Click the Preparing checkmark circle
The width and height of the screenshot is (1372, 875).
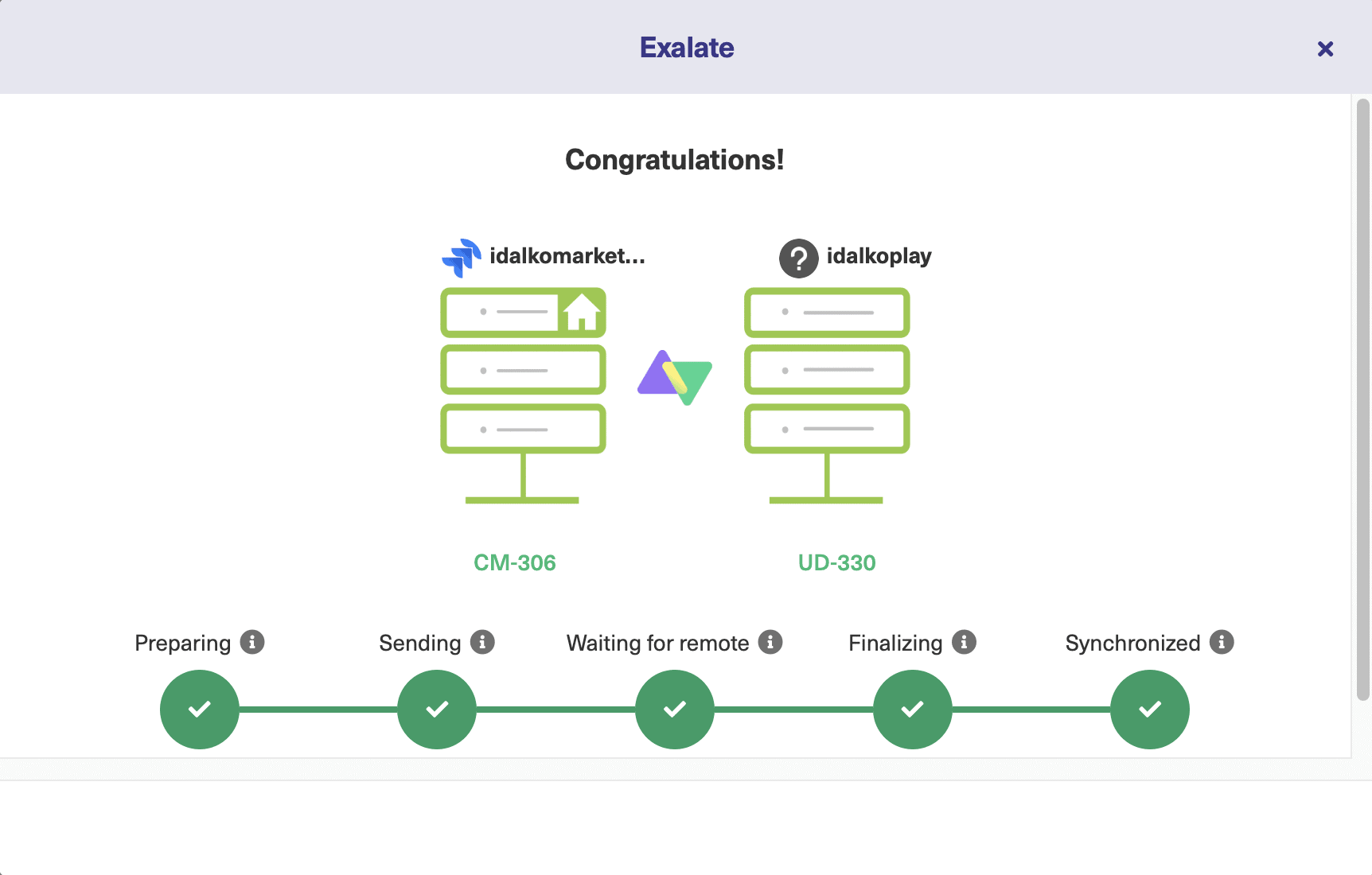click(199, 709)
